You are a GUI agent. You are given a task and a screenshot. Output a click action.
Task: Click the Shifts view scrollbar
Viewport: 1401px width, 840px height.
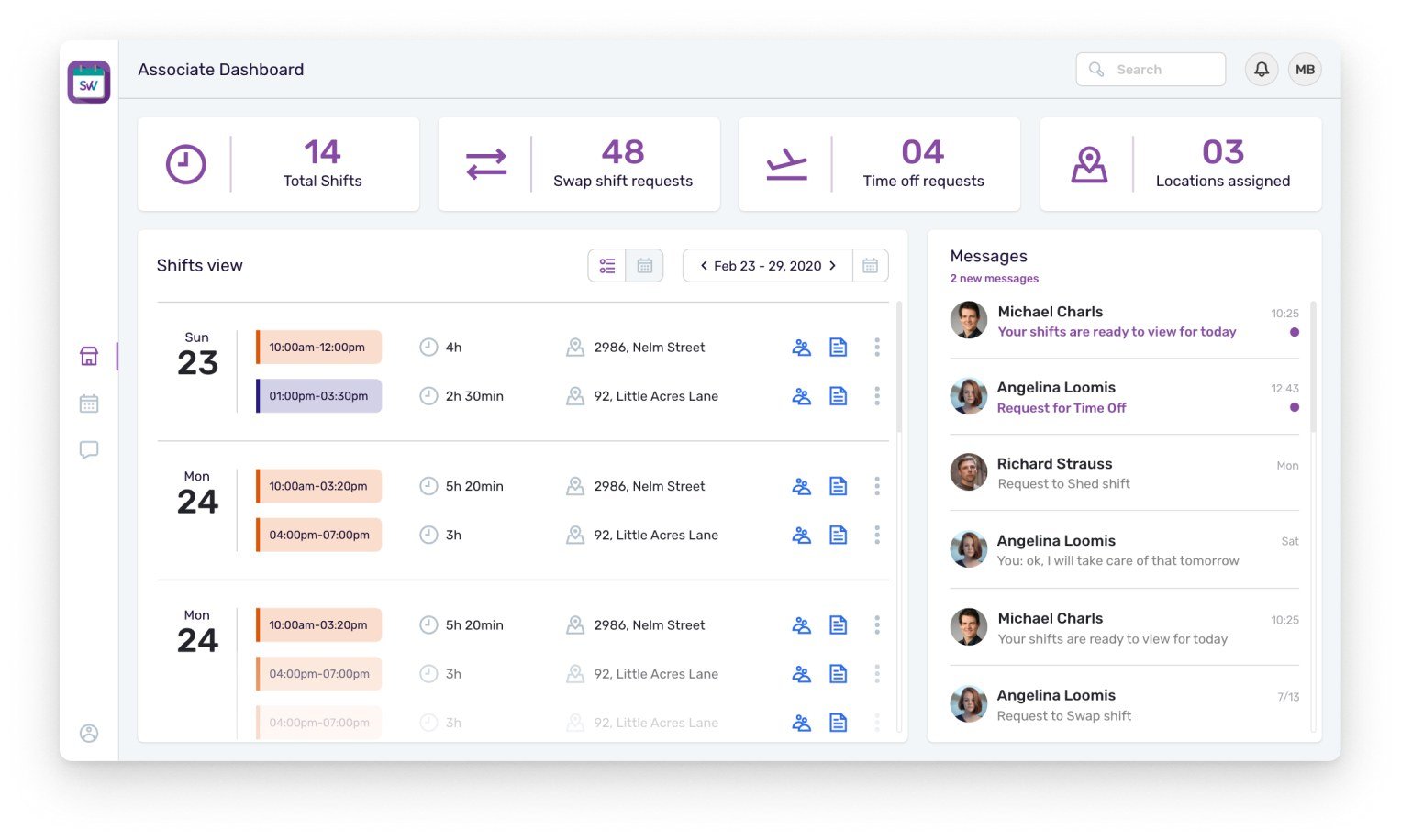pyautogui.click(x=899, y=367)
